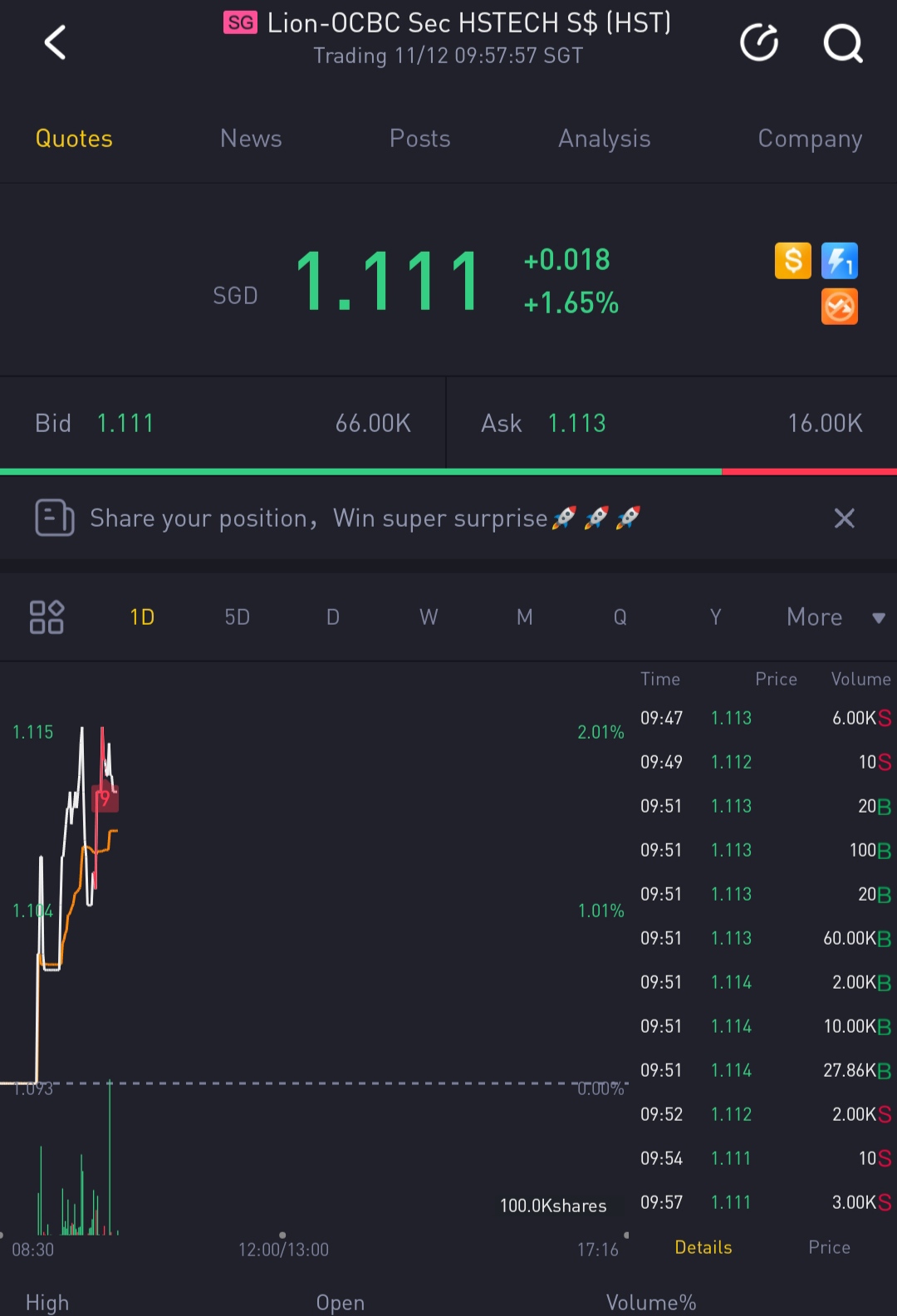Image resolution: width=897 pixels, height=1316 pixels.
Task: Select the 5D chart period
Action: click(238, 617)
